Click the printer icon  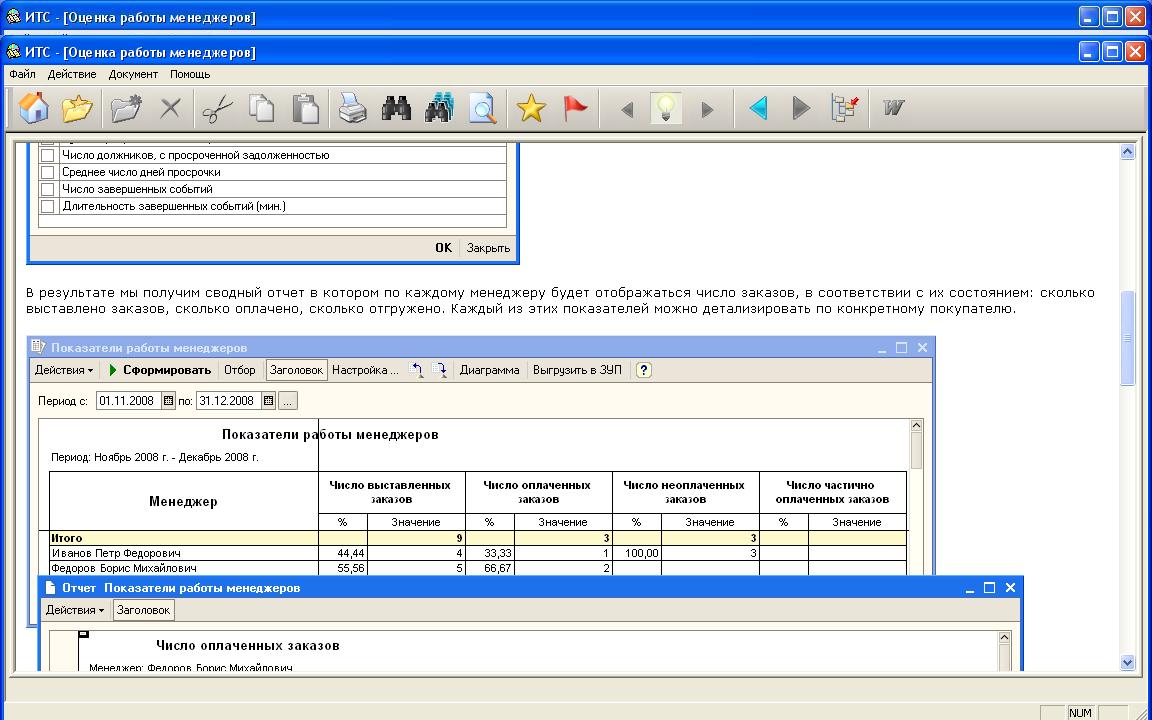tap(352, 108)
